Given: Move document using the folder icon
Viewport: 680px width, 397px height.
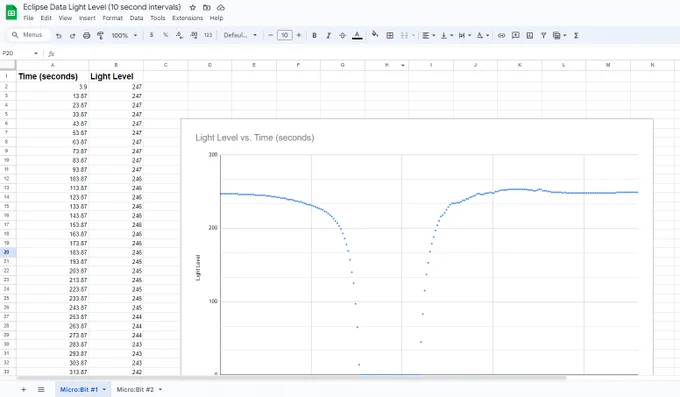Looking at the screenshot, I should click(206, 7).
